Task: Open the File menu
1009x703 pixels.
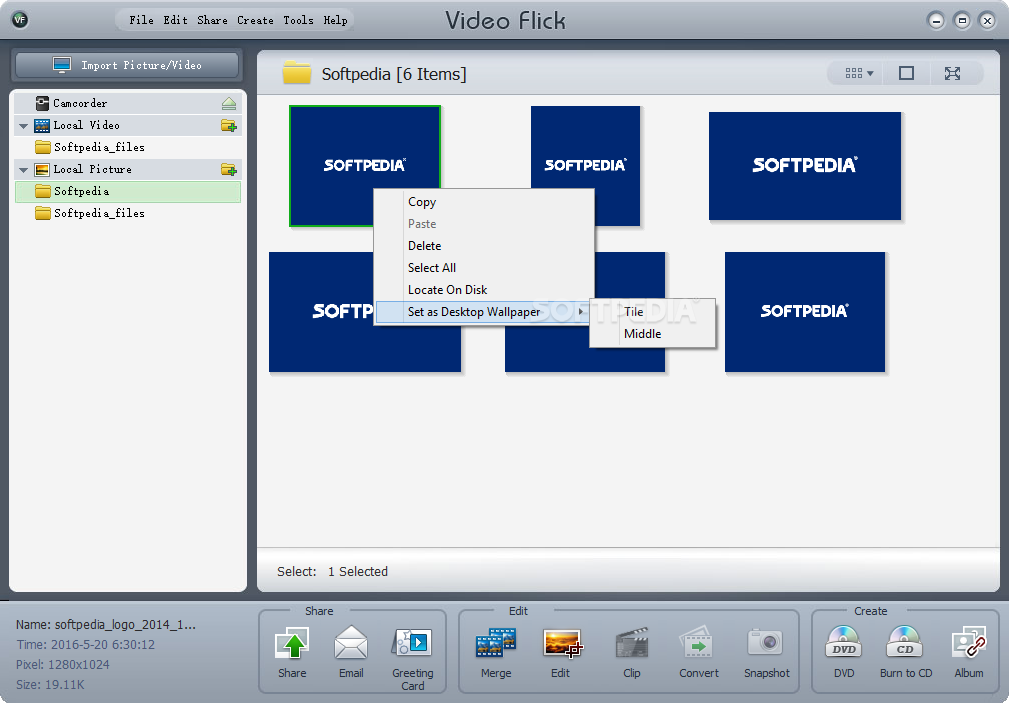Action: point(141,20)
